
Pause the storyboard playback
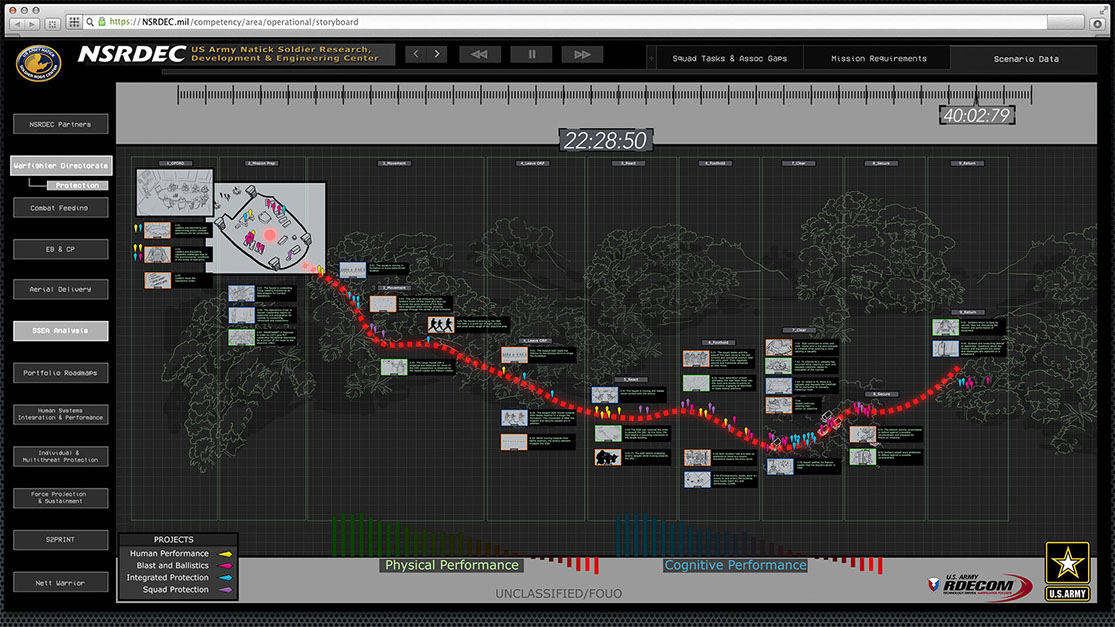[531, 55]
